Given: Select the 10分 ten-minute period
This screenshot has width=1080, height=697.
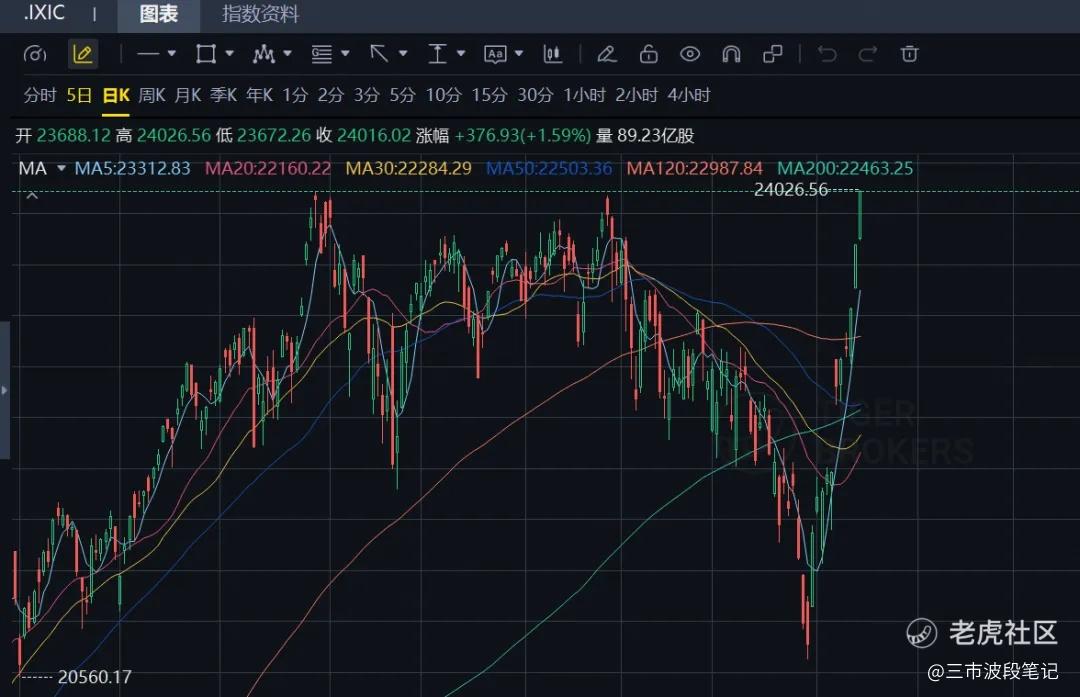Looking at the screenshot, I should click(443, 95).
